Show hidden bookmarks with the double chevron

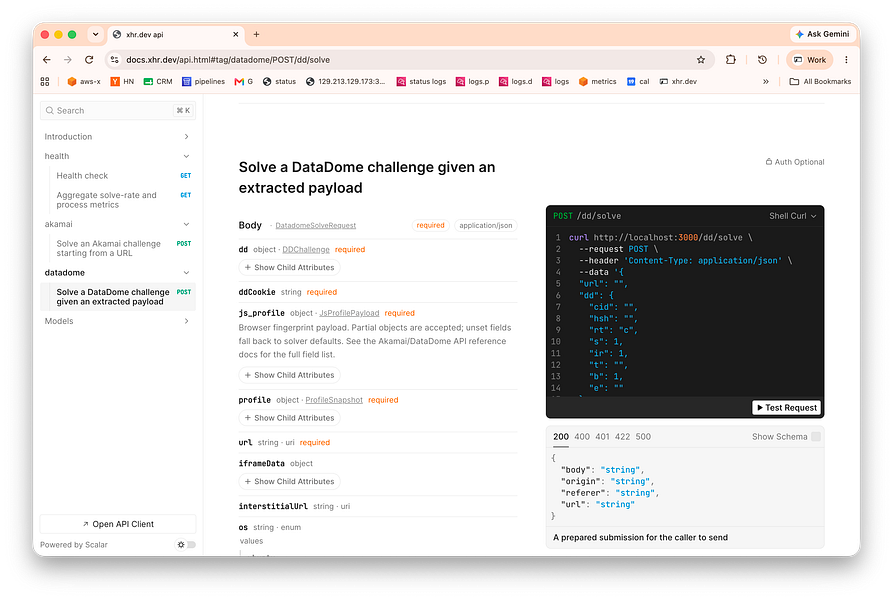click(766, 81)
